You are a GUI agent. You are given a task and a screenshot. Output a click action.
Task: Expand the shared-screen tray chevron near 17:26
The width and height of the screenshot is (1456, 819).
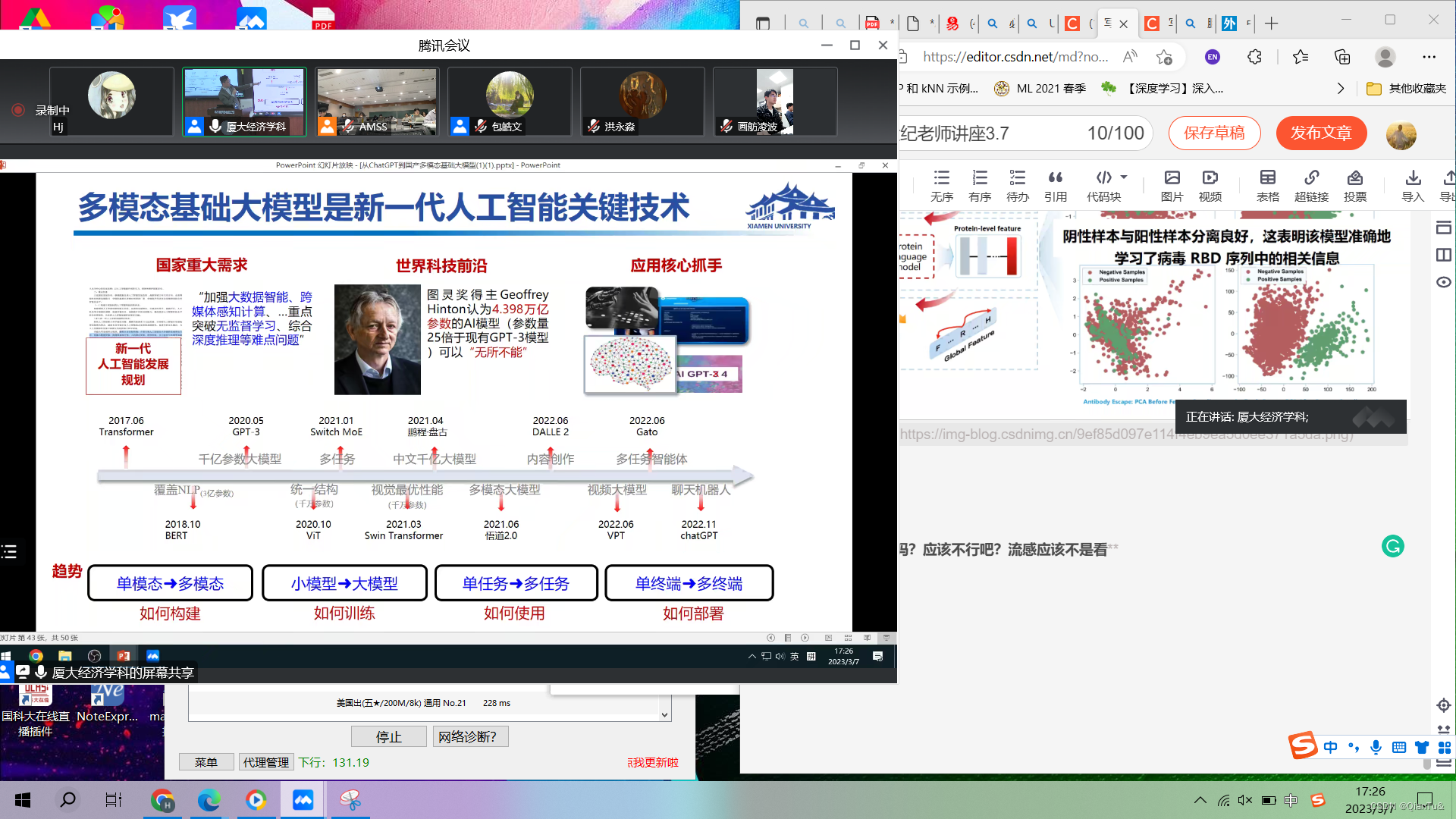(752, 656)
